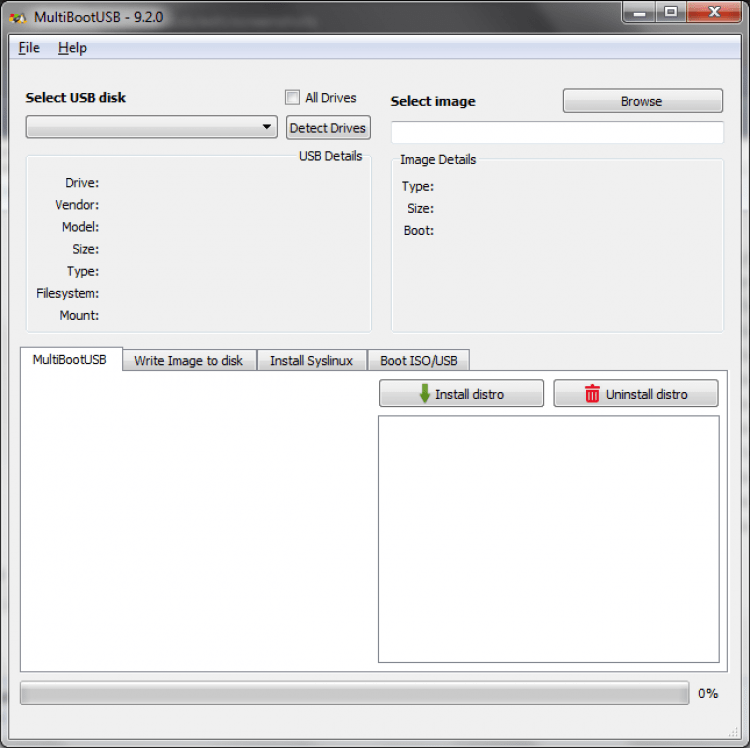The height and width of the screenshot is (748, 750).
Task: Click the Install distro button label
Action: click(469, 394)
